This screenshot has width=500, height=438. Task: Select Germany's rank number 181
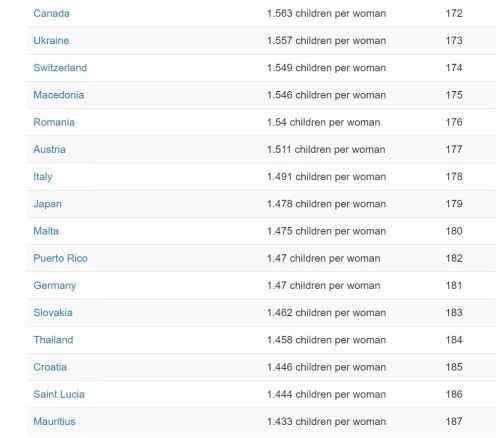point(454,286)
